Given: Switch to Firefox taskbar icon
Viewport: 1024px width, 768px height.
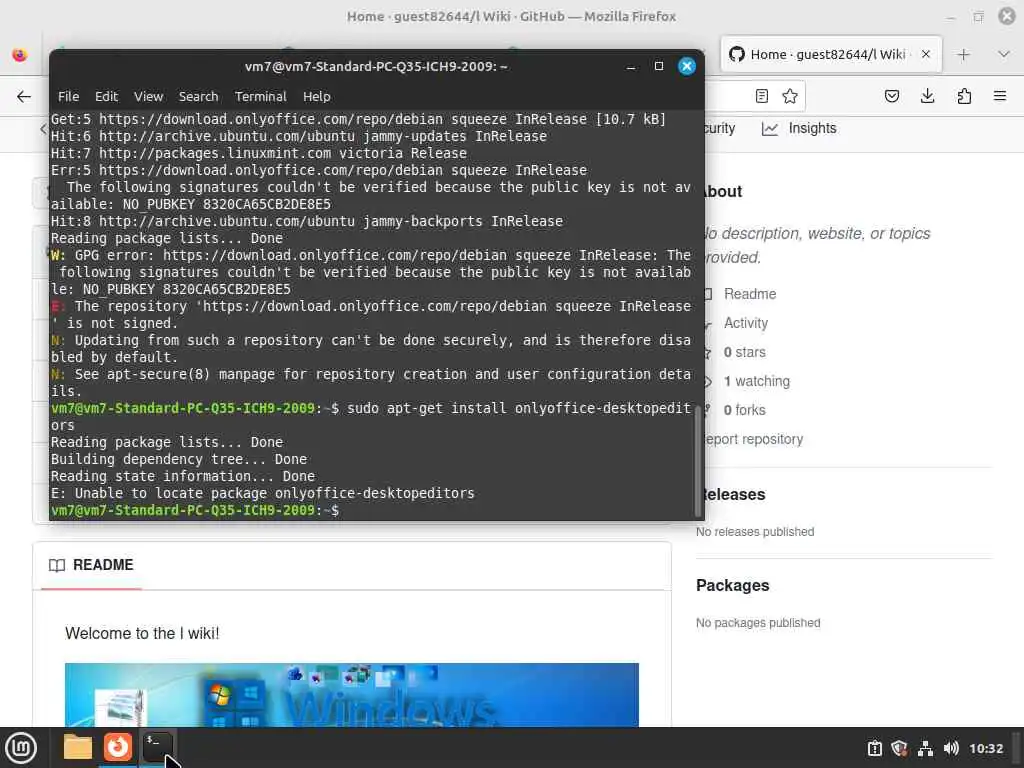Looking at the screenshot, I should click(118, 747).
